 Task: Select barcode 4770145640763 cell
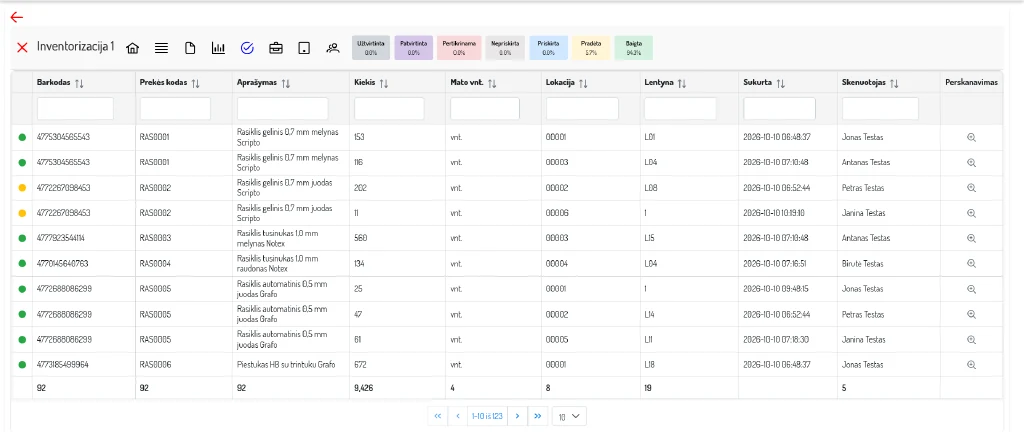tap(84, 264)
